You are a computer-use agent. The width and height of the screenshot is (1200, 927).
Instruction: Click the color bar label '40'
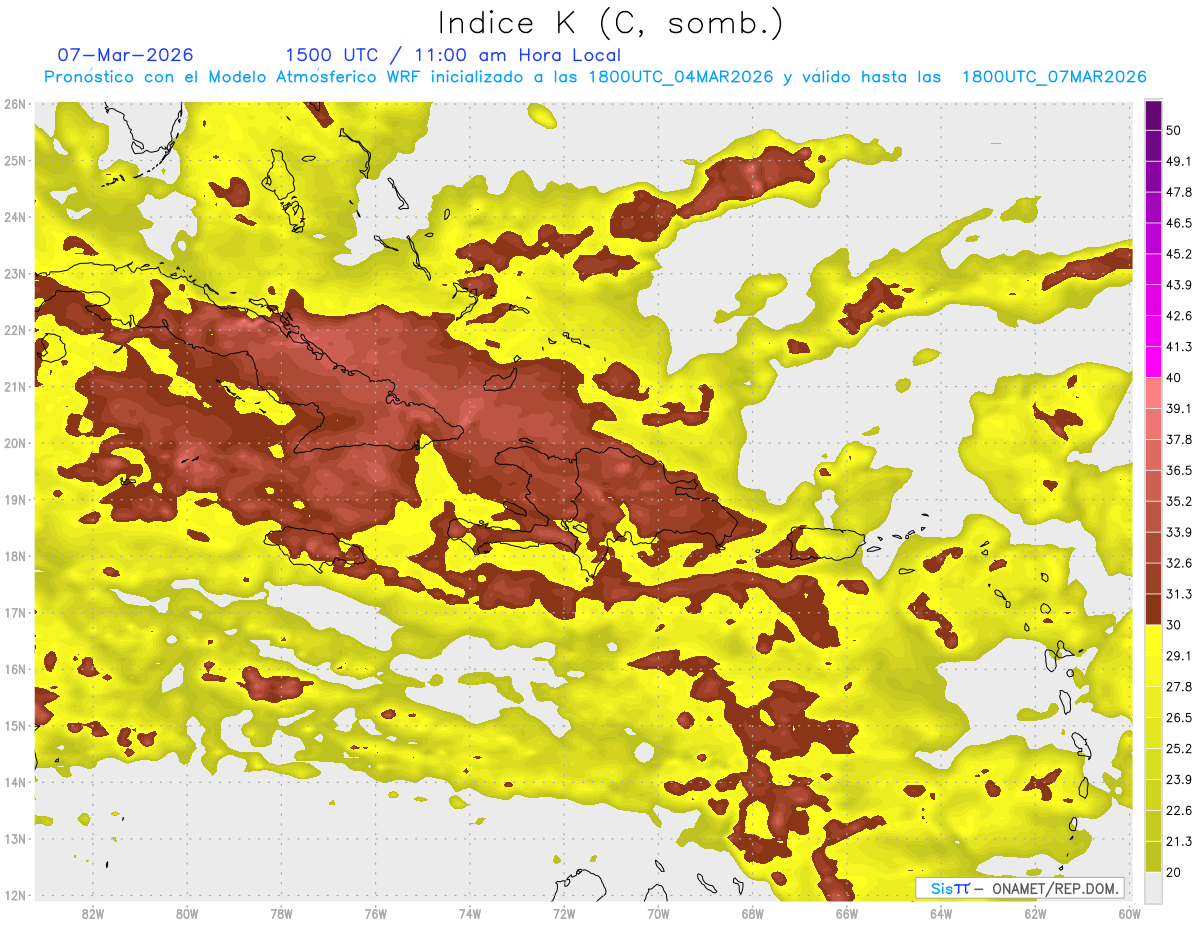(1172, 378)
